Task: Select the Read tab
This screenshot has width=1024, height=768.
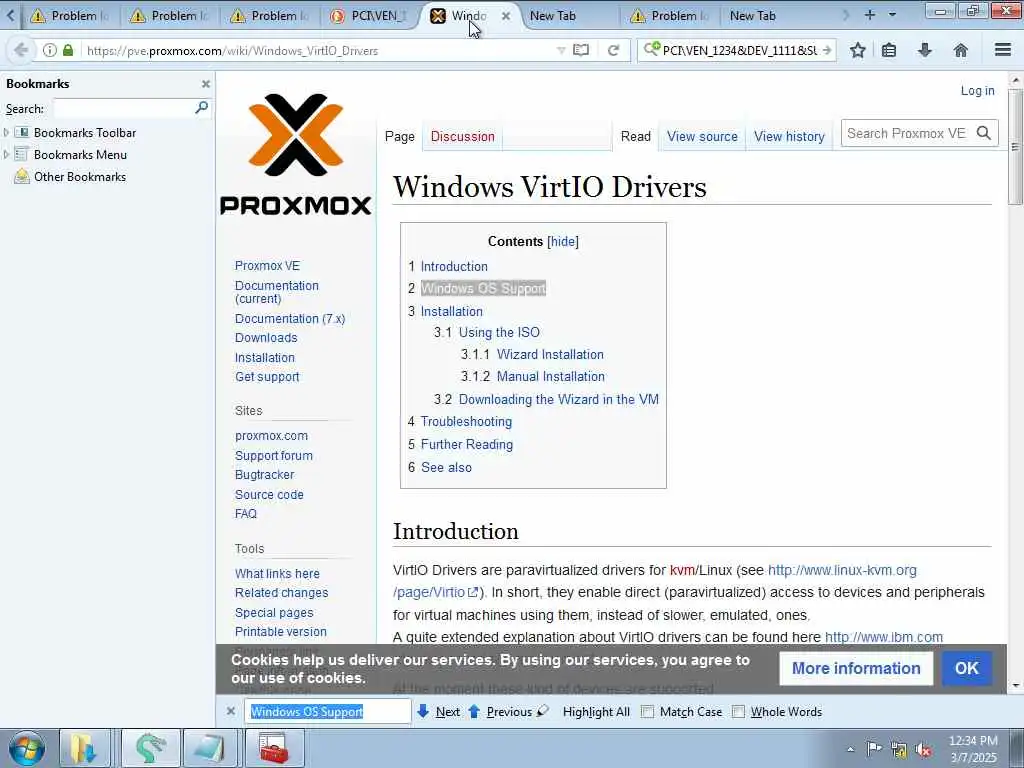Action: point(635,136)
